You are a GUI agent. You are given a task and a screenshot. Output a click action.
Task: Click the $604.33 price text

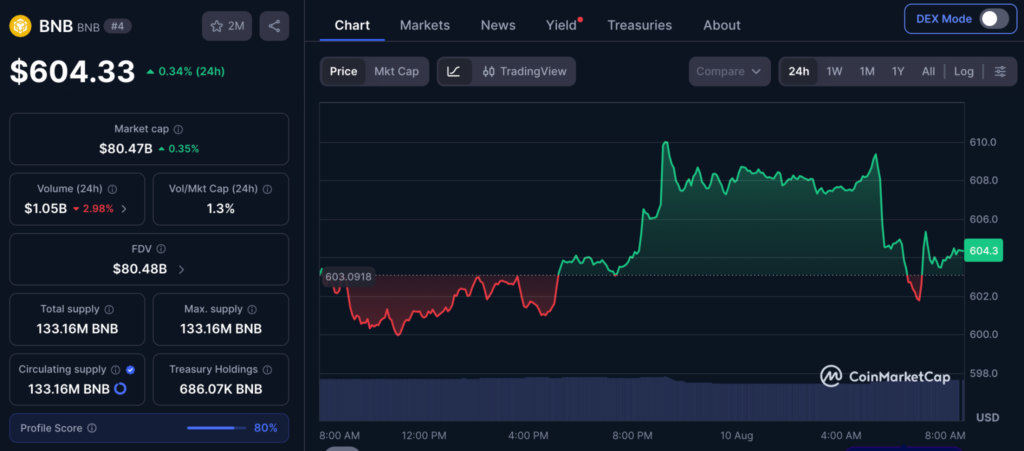(72, 71)
